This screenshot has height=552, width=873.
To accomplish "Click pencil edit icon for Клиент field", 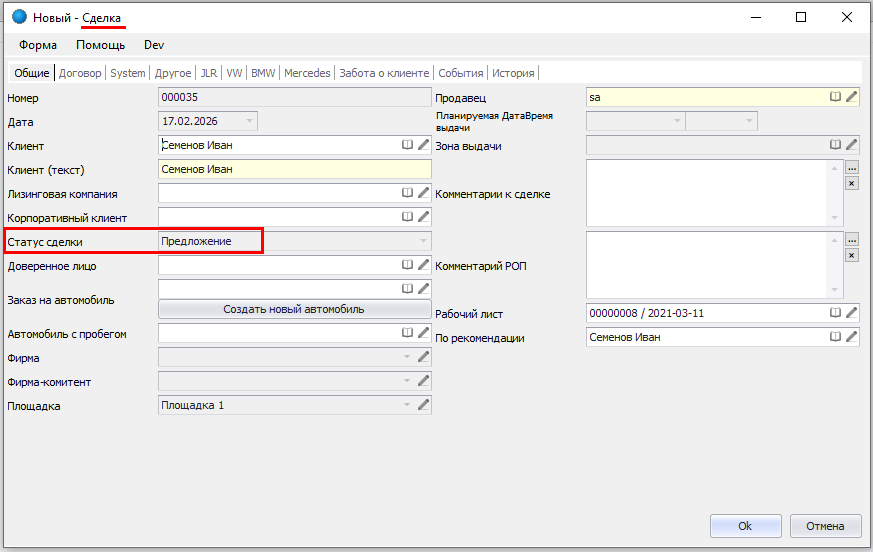I will click(x=423, y=145).
